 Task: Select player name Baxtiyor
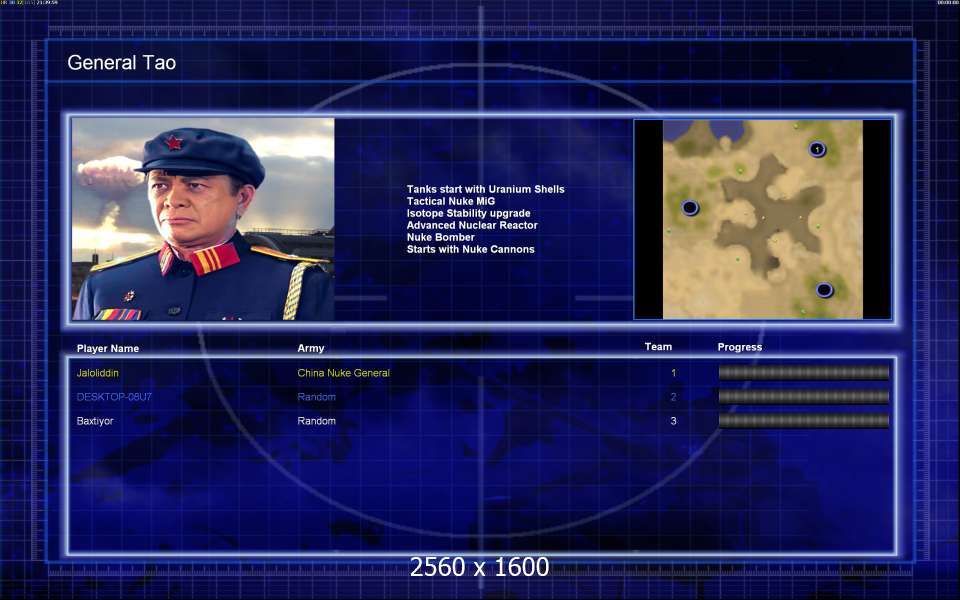pyautogui.click(x=95, y=421)
